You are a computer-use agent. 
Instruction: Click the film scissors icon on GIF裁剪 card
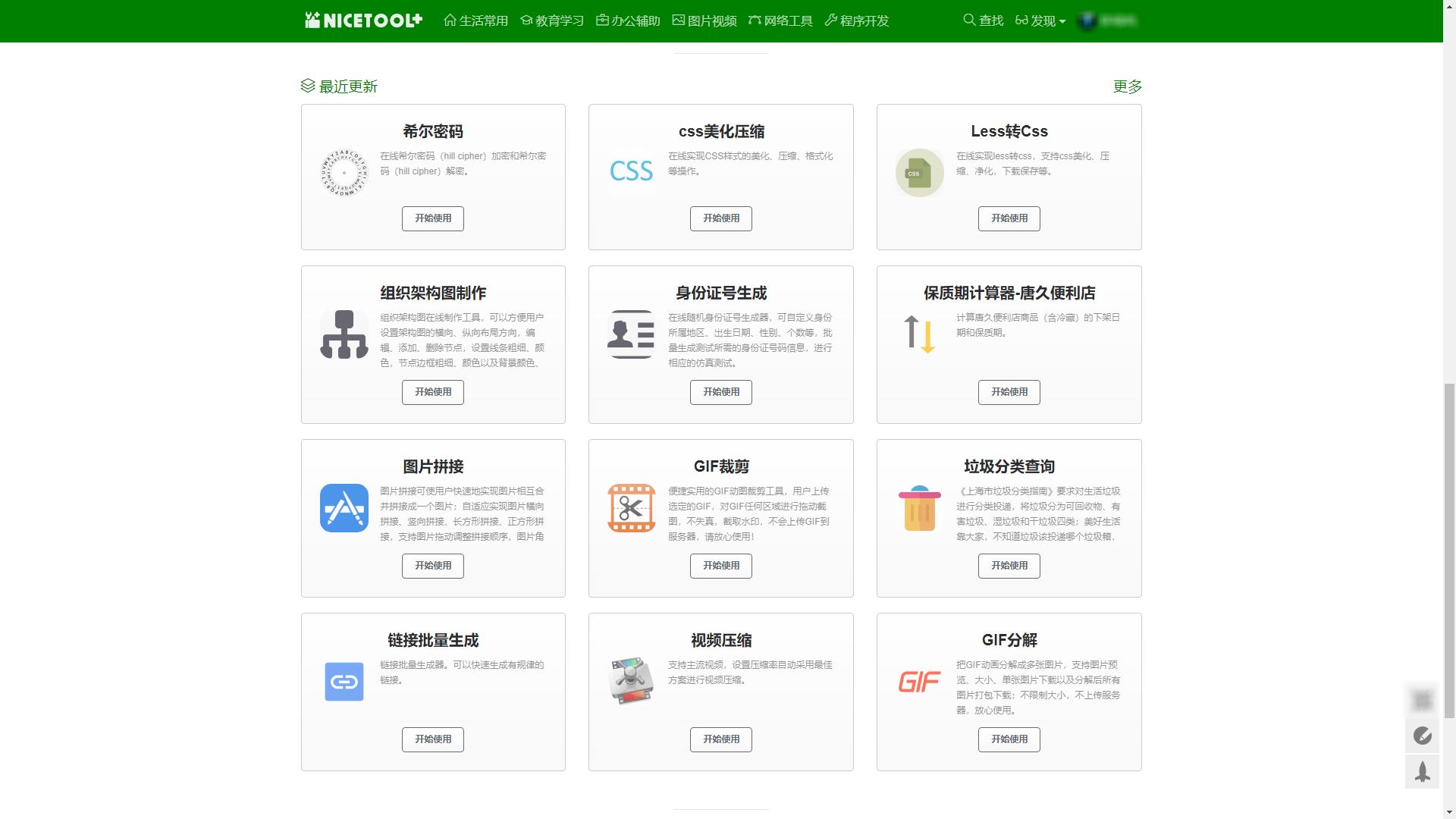[x=632, y=508]
